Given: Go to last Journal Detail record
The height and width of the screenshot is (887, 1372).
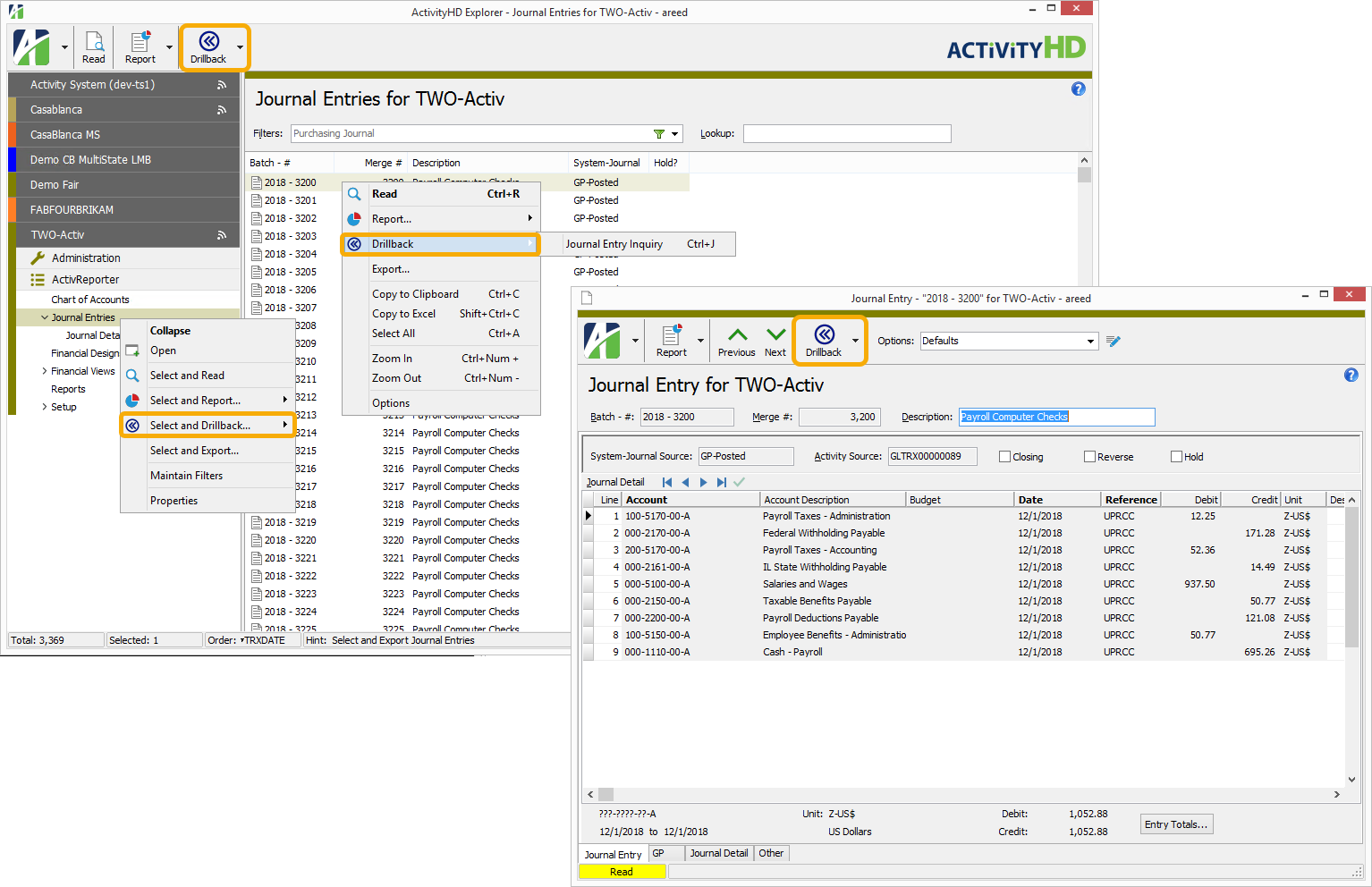Looking at the screenshot, I should tap(722, 482).
